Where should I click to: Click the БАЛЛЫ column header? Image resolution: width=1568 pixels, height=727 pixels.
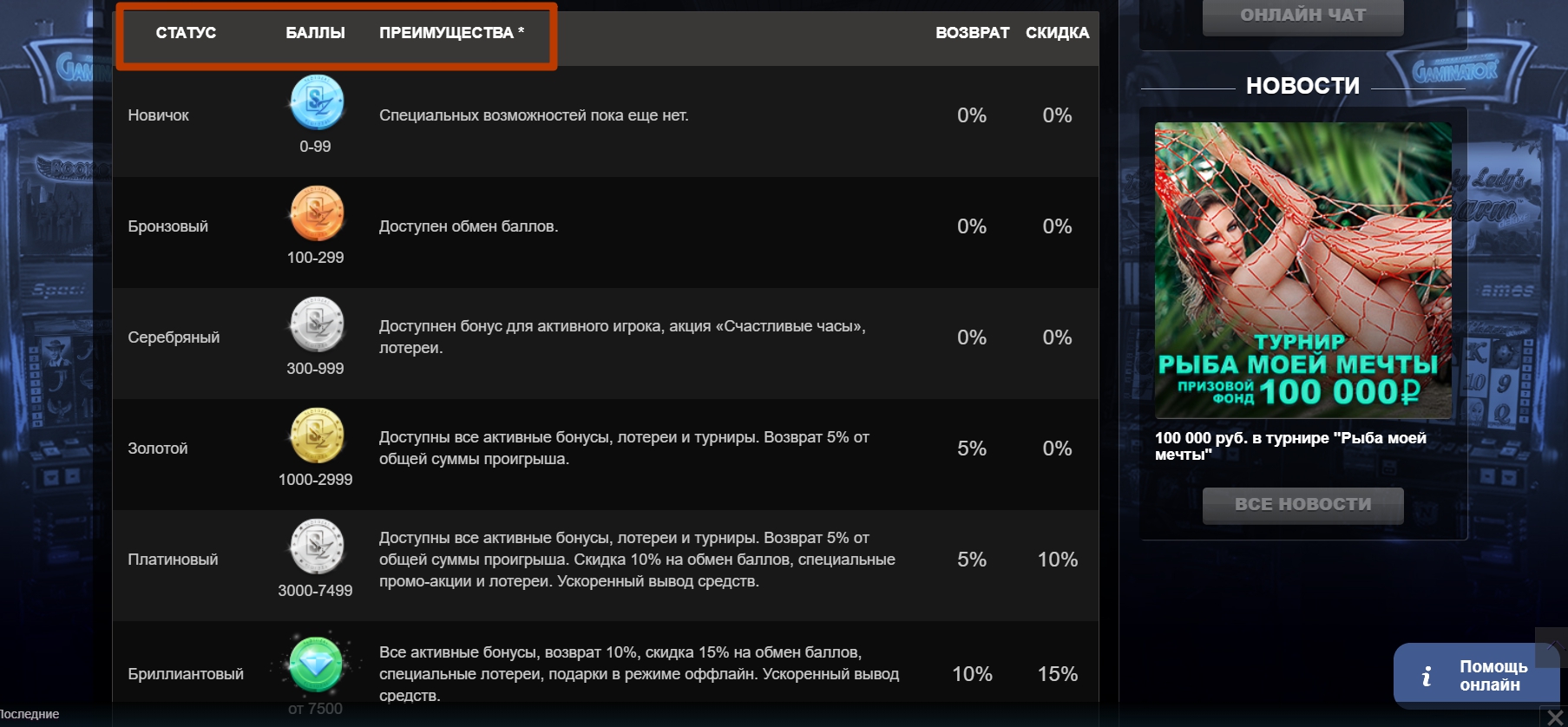click(x=315, y=33)
